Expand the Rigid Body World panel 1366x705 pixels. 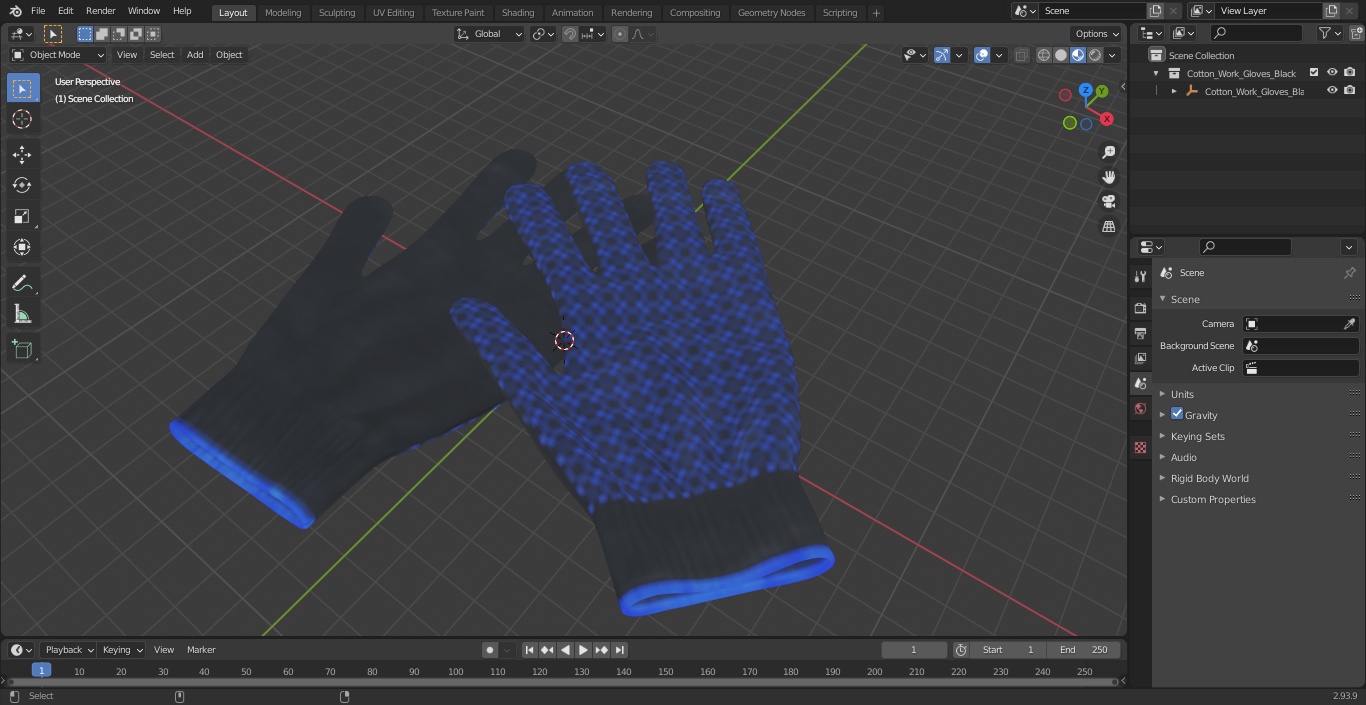coord(1209,478)
